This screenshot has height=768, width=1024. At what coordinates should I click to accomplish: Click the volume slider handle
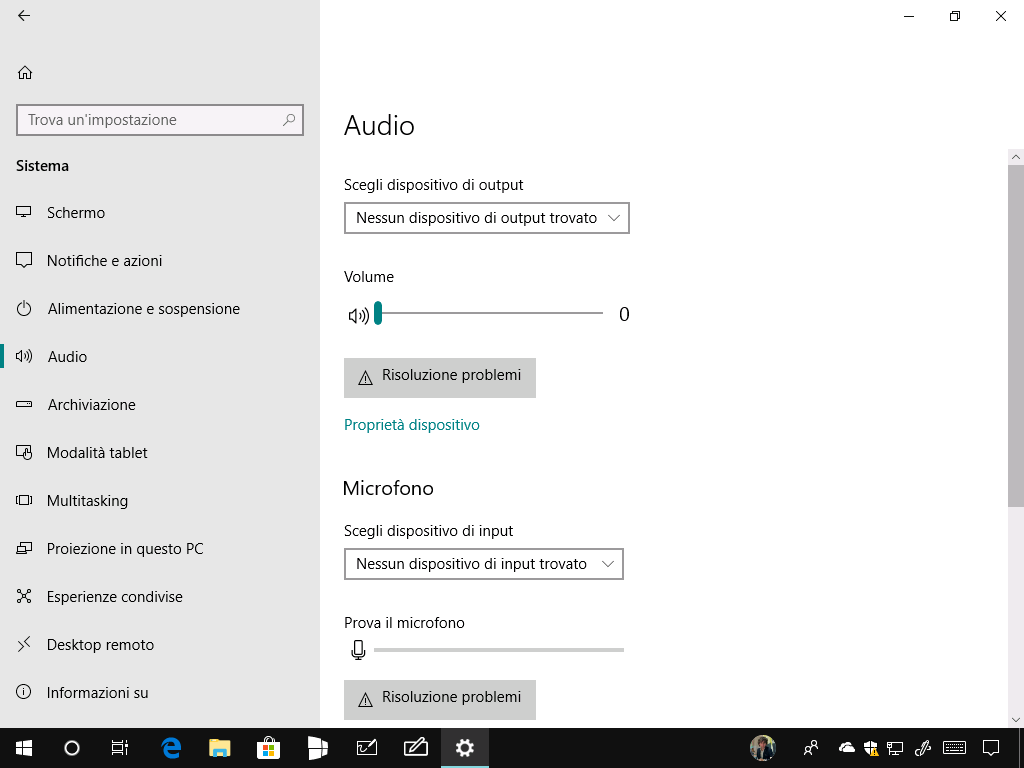click(377, 313)
